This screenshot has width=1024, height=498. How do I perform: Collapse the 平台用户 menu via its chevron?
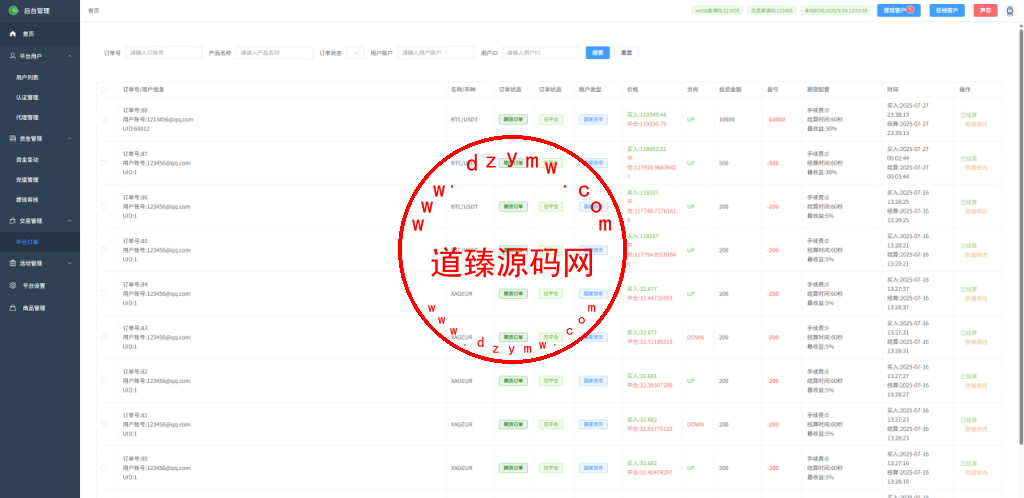70,56
